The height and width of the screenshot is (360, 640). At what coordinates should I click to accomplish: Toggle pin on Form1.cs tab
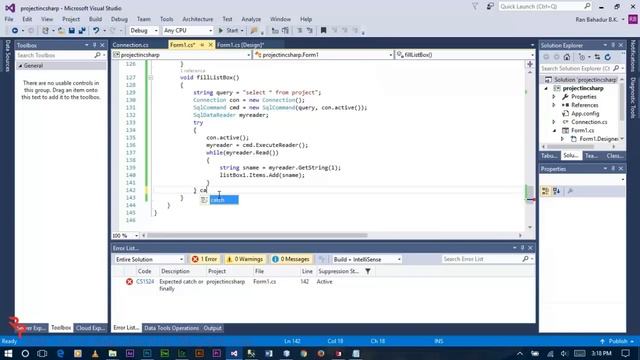tap(202, 45)
